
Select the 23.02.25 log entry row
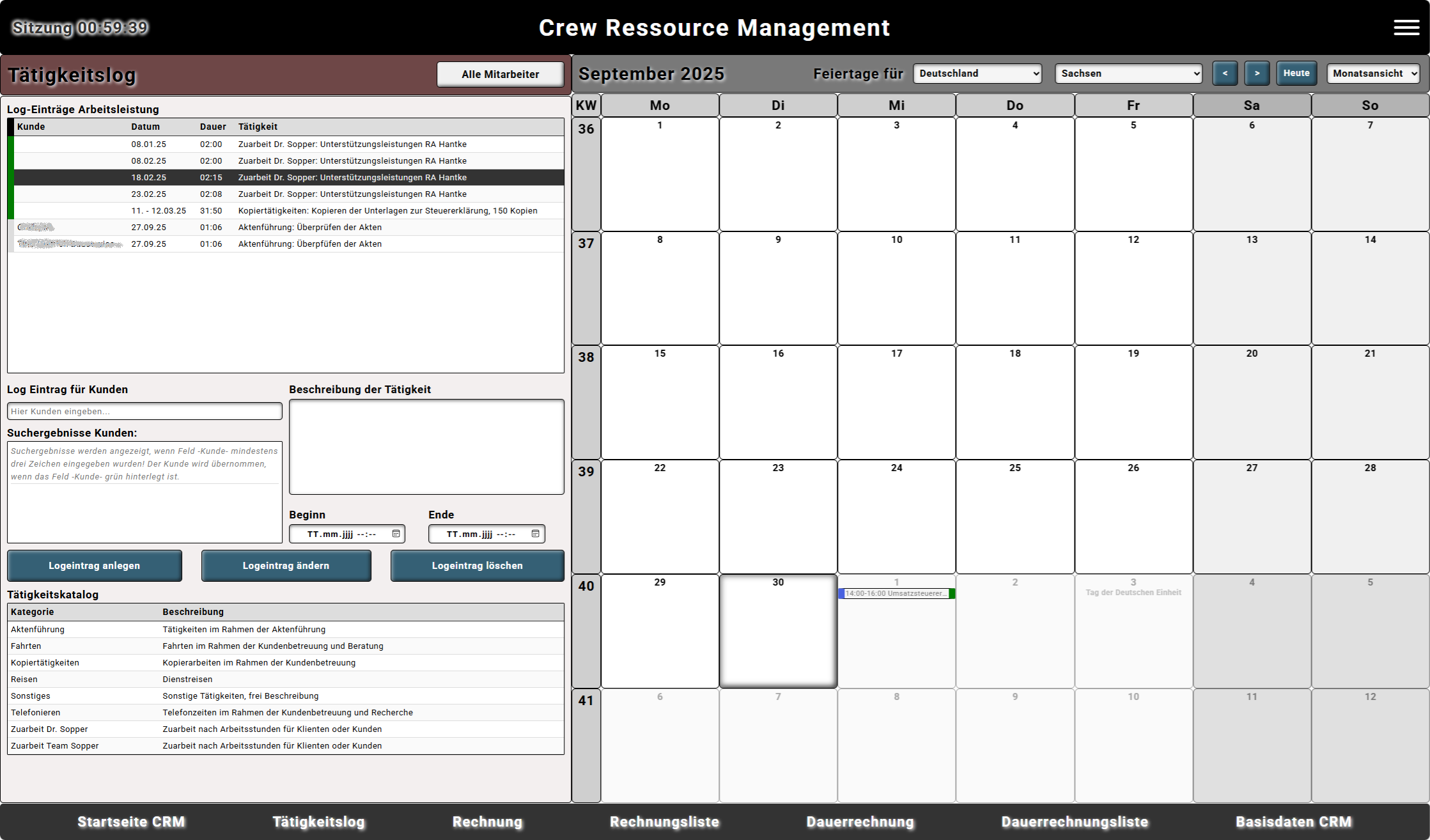click(x=288, y=194)
